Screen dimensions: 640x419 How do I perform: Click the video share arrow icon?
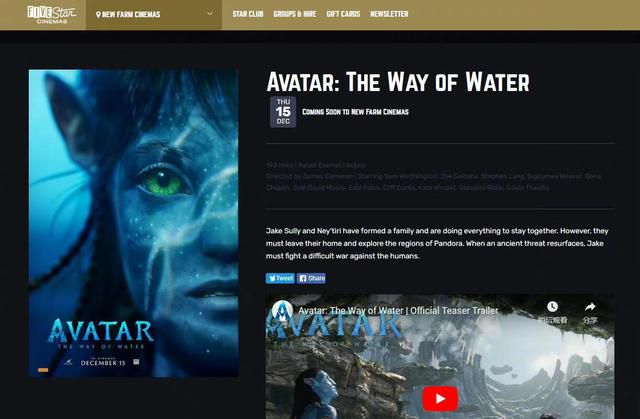[590, 307]
